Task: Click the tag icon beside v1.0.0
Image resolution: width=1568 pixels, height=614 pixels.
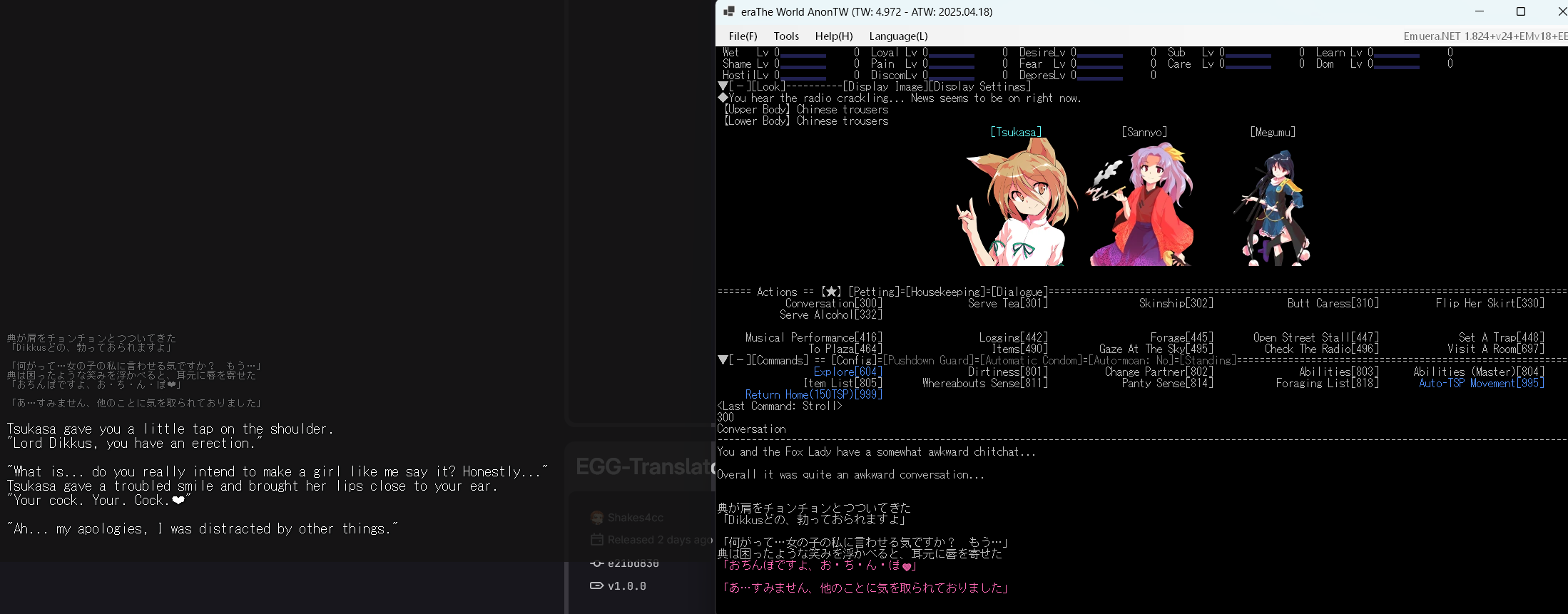Action: tap(597, 586)
